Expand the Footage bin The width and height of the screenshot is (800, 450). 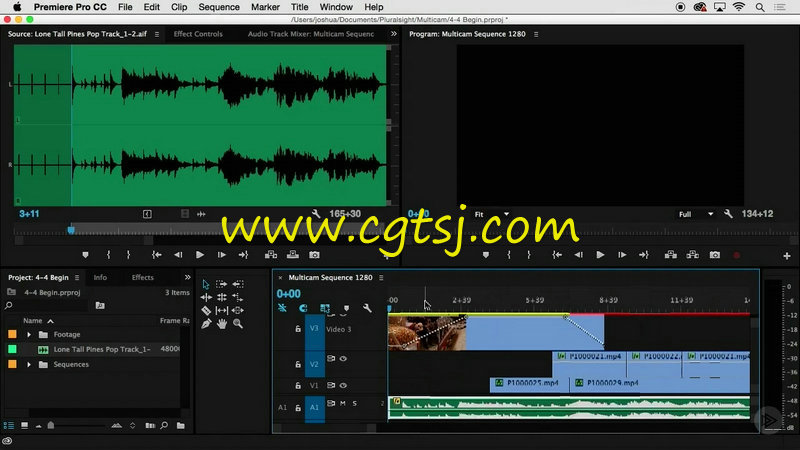pos(29,335)
